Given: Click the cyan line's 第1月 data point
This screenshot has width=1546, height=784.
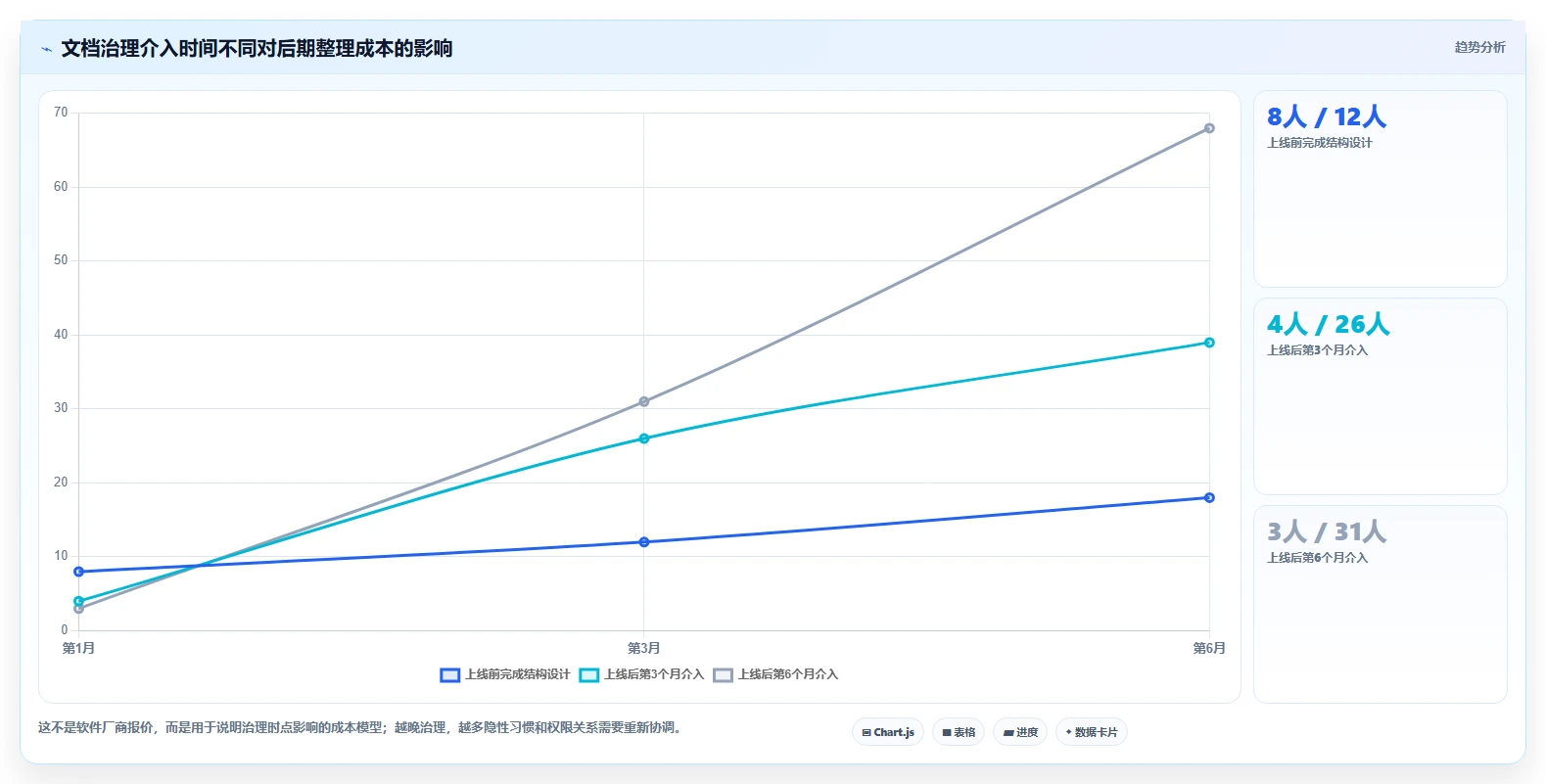Looking at the screenshot, I should tap(78, 601).
